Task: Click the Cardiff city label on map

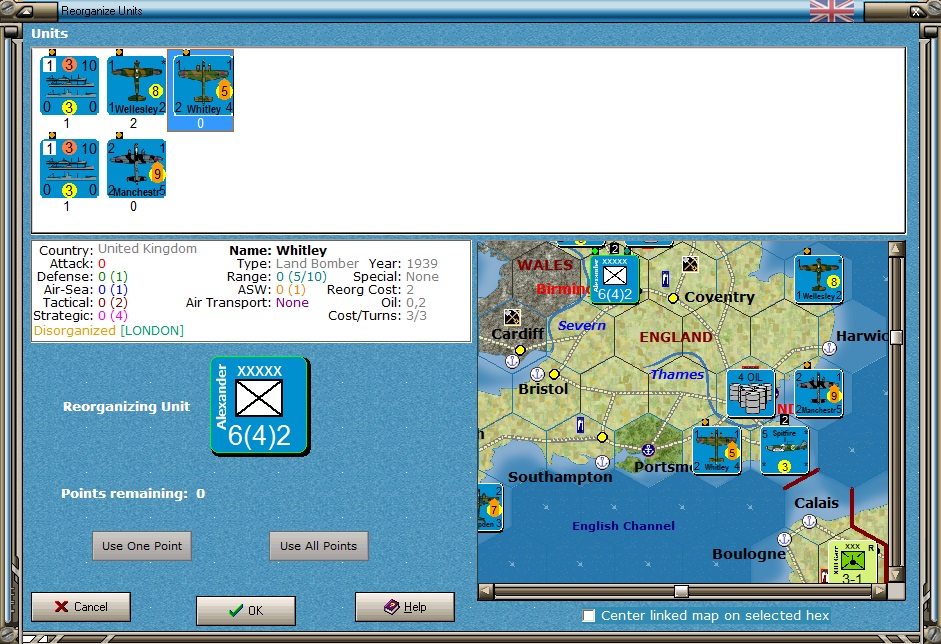Action: pos(517,334)
